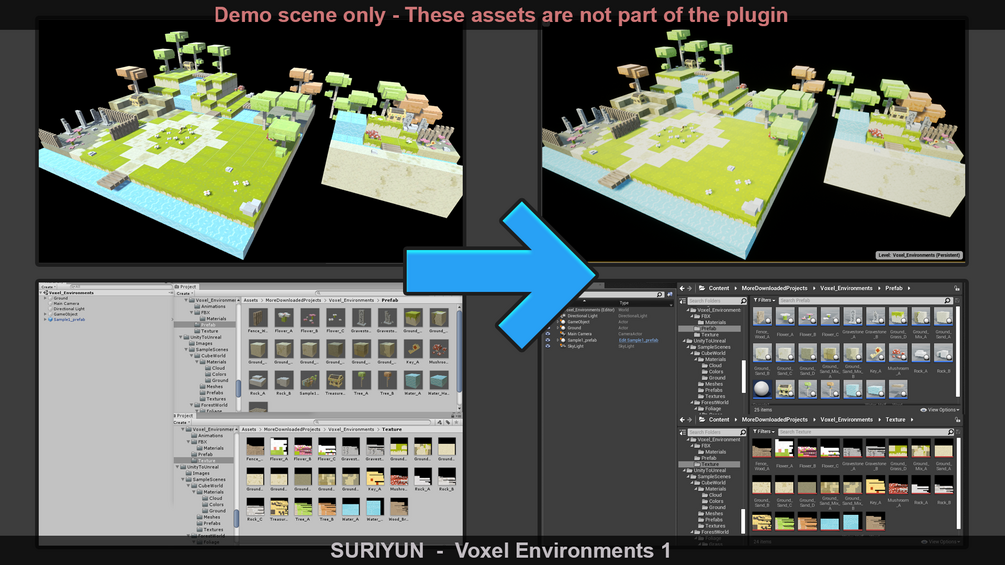Toggle the SkyLight eye icon in Unreal outliner
1005x565 pixels.
click(x=547, y=346)
